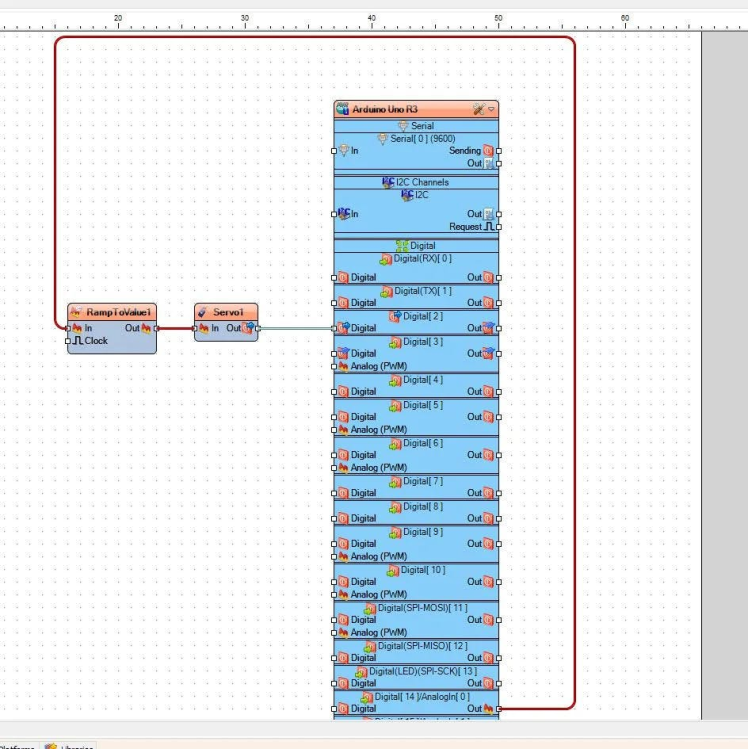Click the Serial section header
Image resolution: width=748 pixels, height=749 pixels.
coord(416,126)
